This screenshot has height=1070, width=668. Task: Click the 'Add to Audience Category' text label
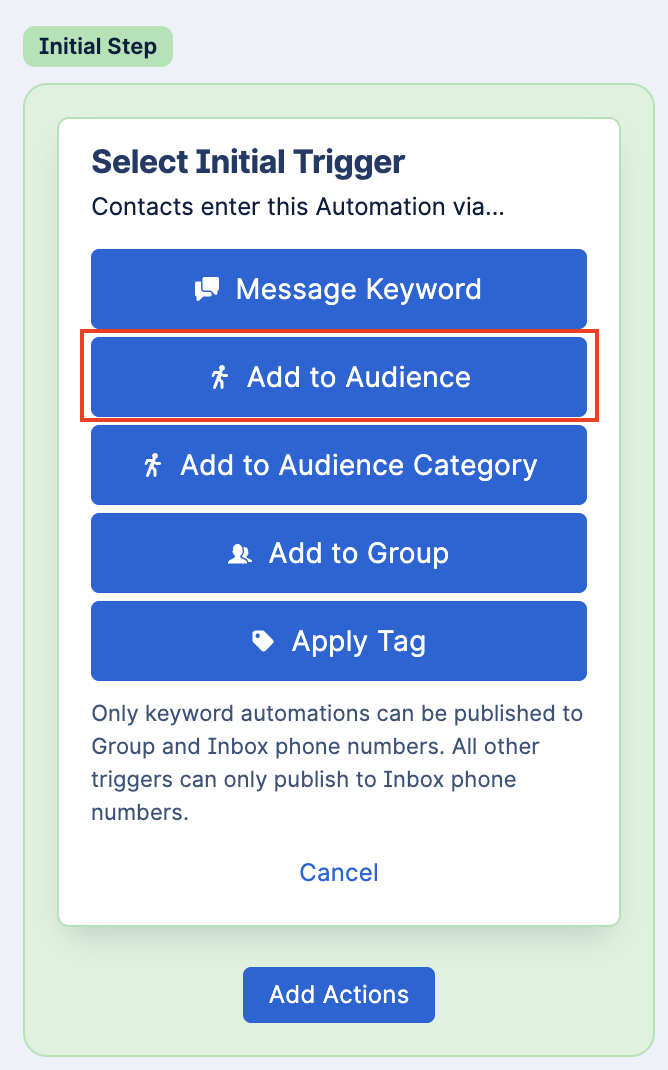pos(359,466)
